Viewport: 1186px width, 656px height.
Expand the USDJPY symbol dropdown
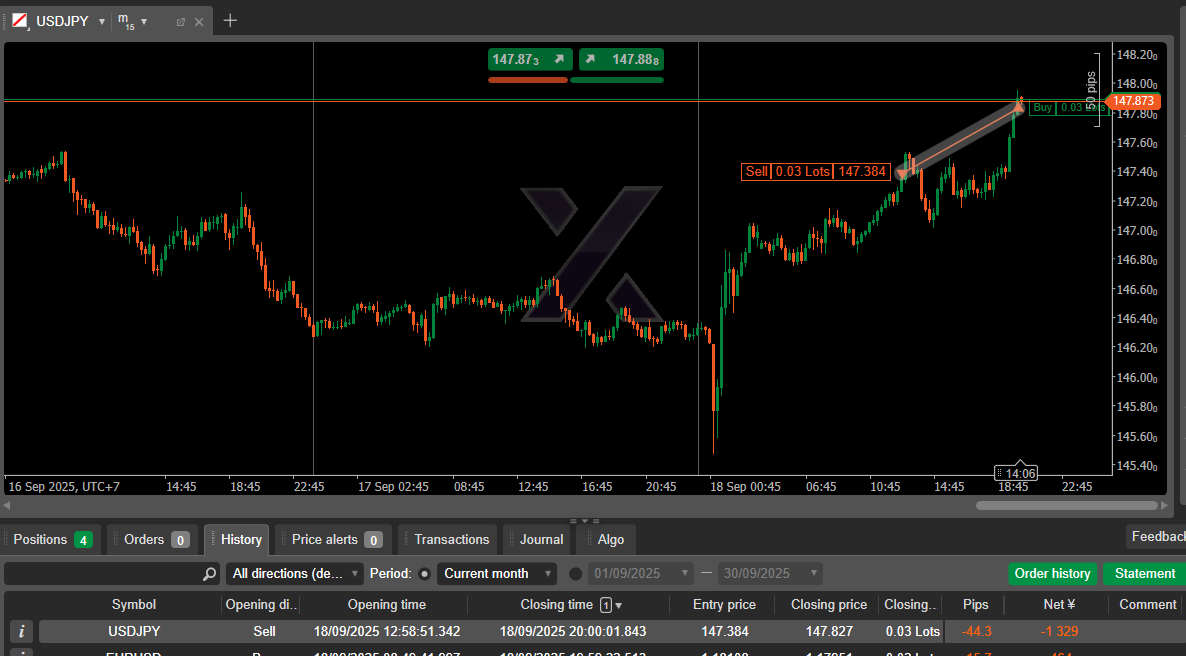102,21
